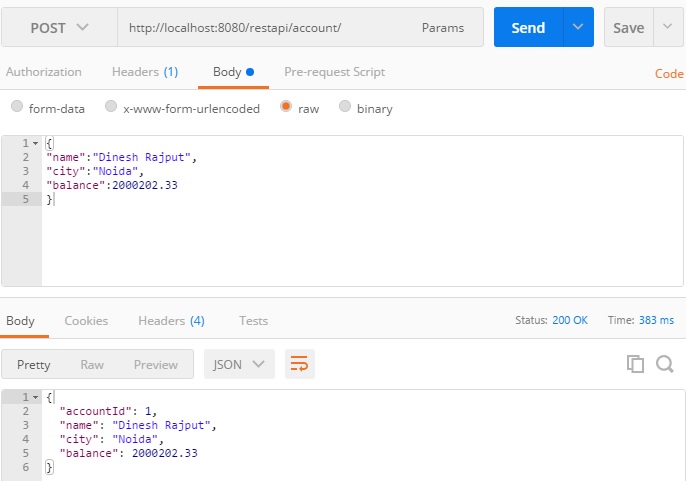Viewport: 686px width, 481px height.
Task: Click request line with "name":"Dinesh Rajput"
Action: pos(122,157)
